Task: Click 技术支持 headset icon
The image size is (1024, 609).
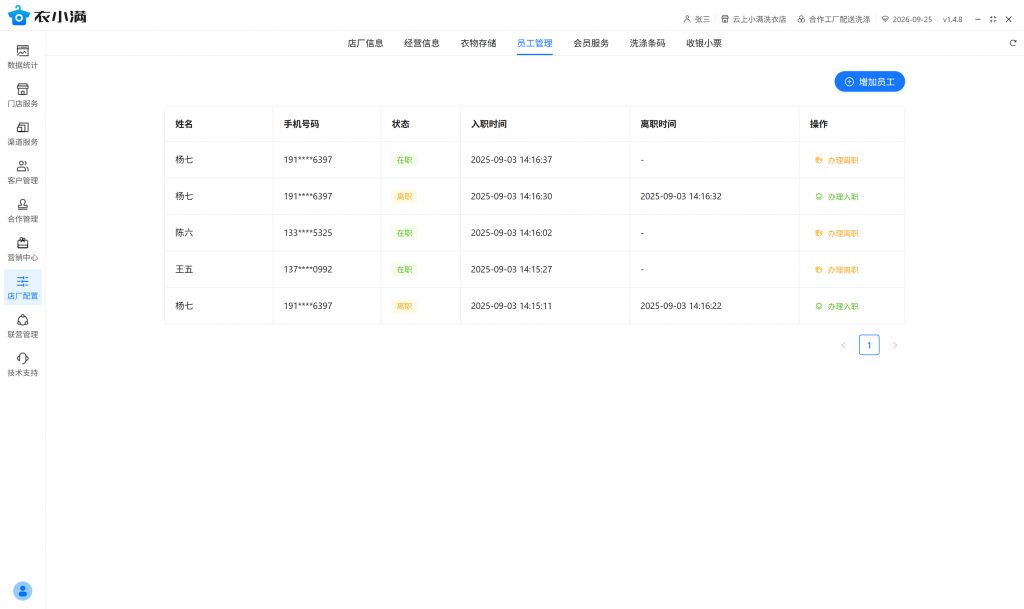Action: tap(22, 359)
